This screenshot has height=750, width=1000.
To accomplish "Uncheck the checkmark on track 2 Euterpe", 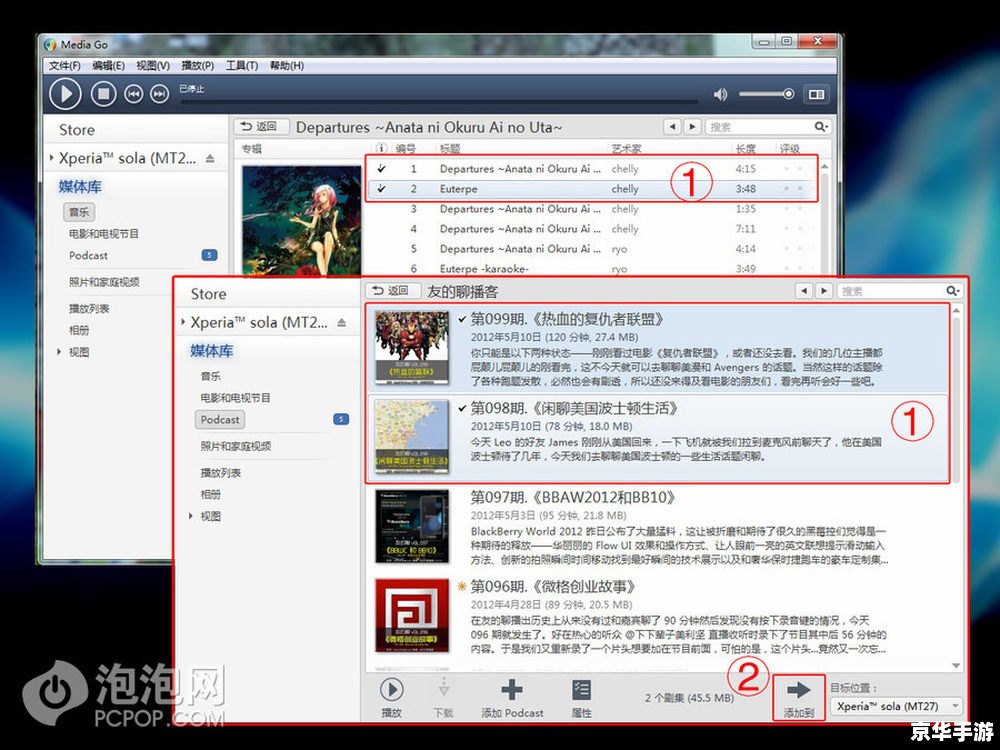I will coord(382,189).
